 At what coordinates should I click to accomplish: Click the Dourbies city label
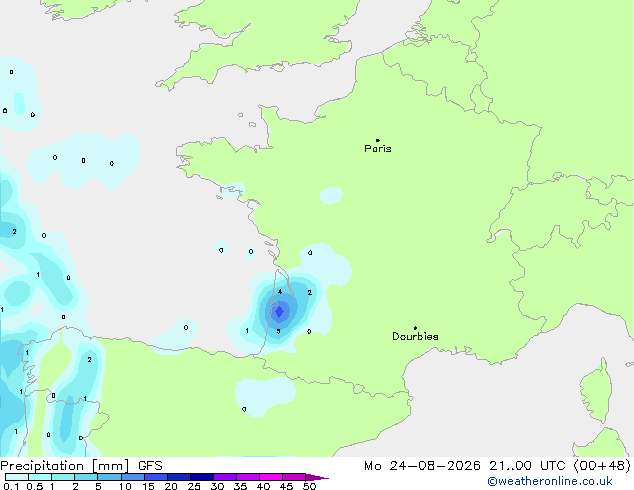click(415, 336)
